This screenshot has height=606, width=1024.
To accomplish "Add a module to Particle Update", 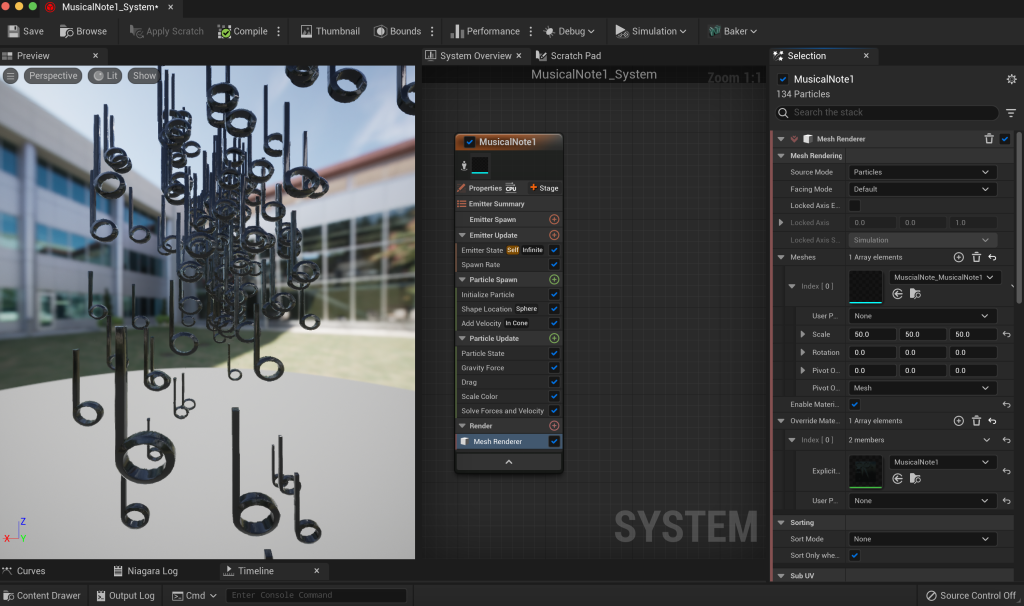I will tap(554, 339).
